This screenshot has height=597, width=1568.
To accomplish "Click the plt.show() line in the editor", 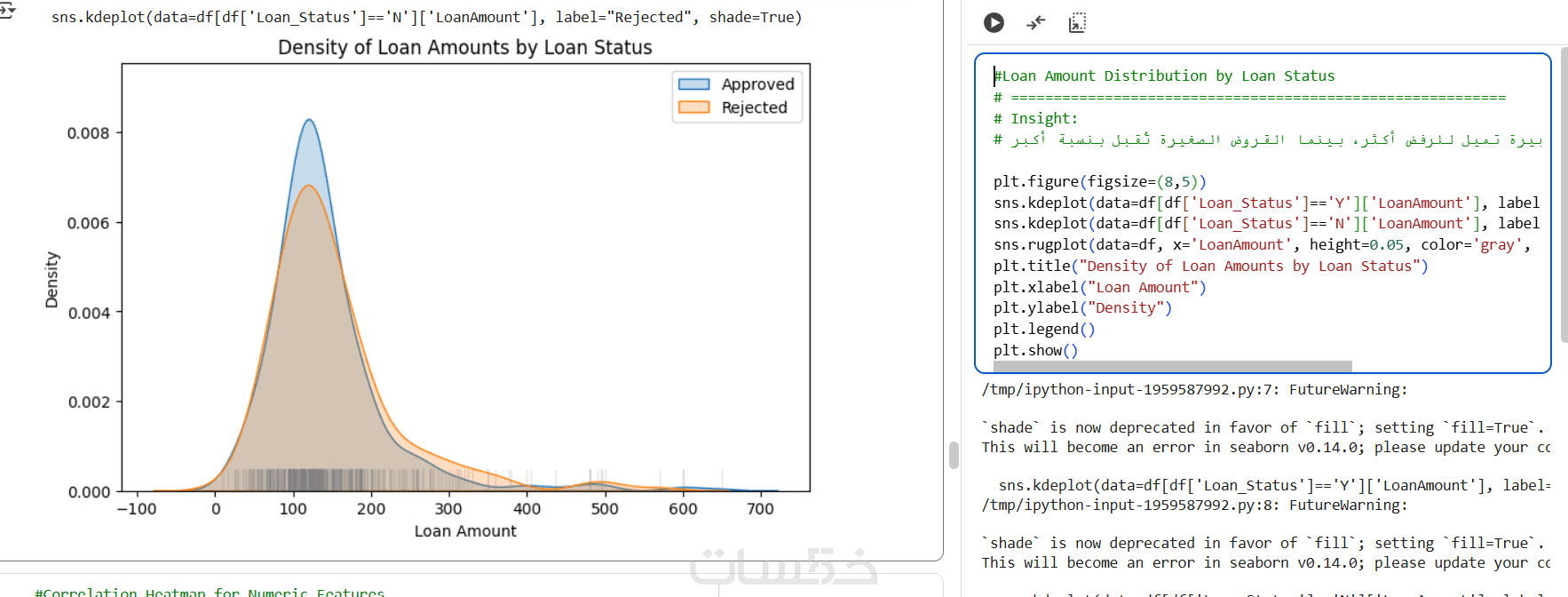I will click(x=1035, y=350).
